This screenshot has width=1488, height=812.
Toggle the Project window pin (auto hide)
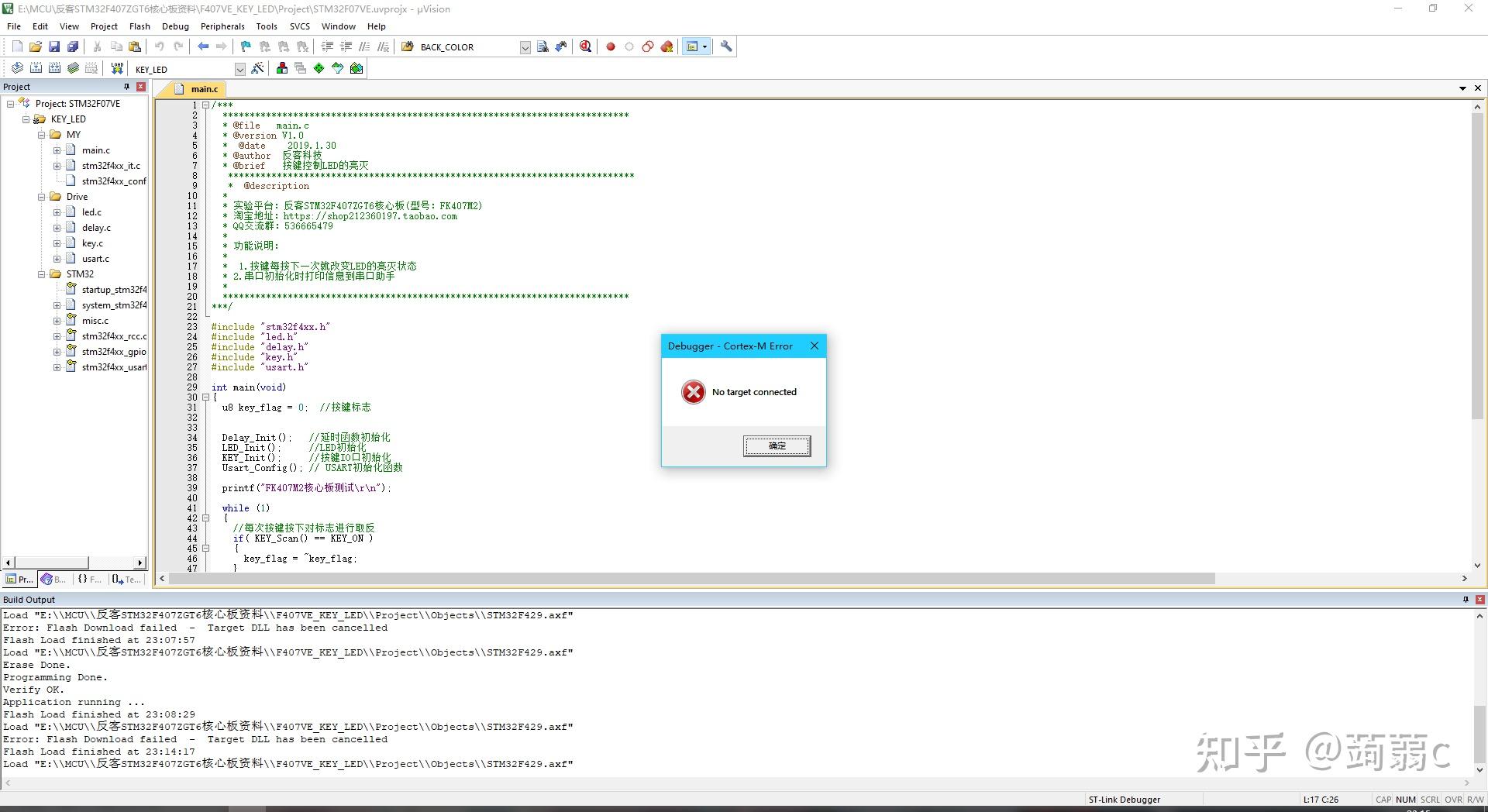pos(126,86)
